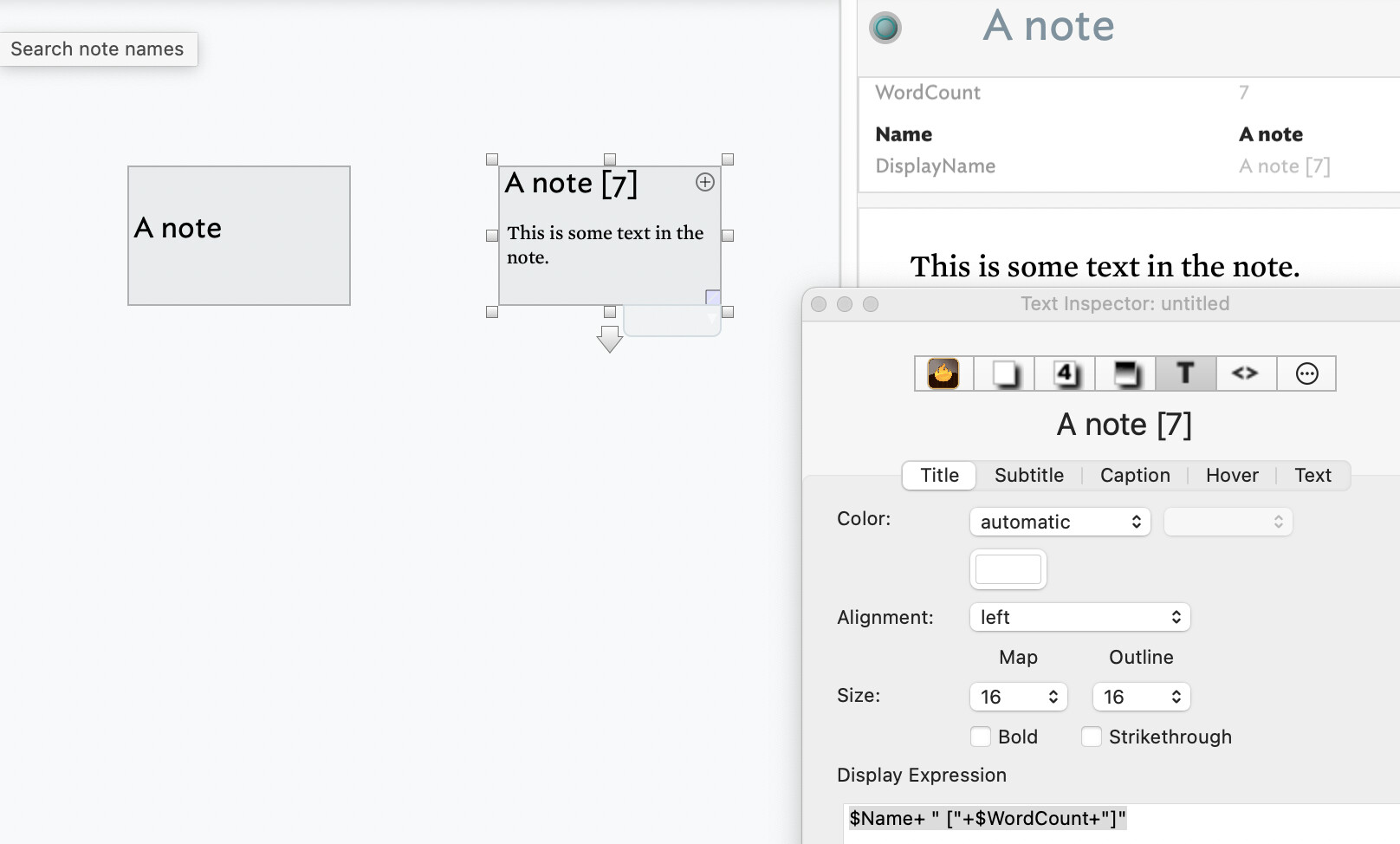The image size is (1400, 844).
Task: Switch to the Caption tab
Action: click(x=1135, y=475)
